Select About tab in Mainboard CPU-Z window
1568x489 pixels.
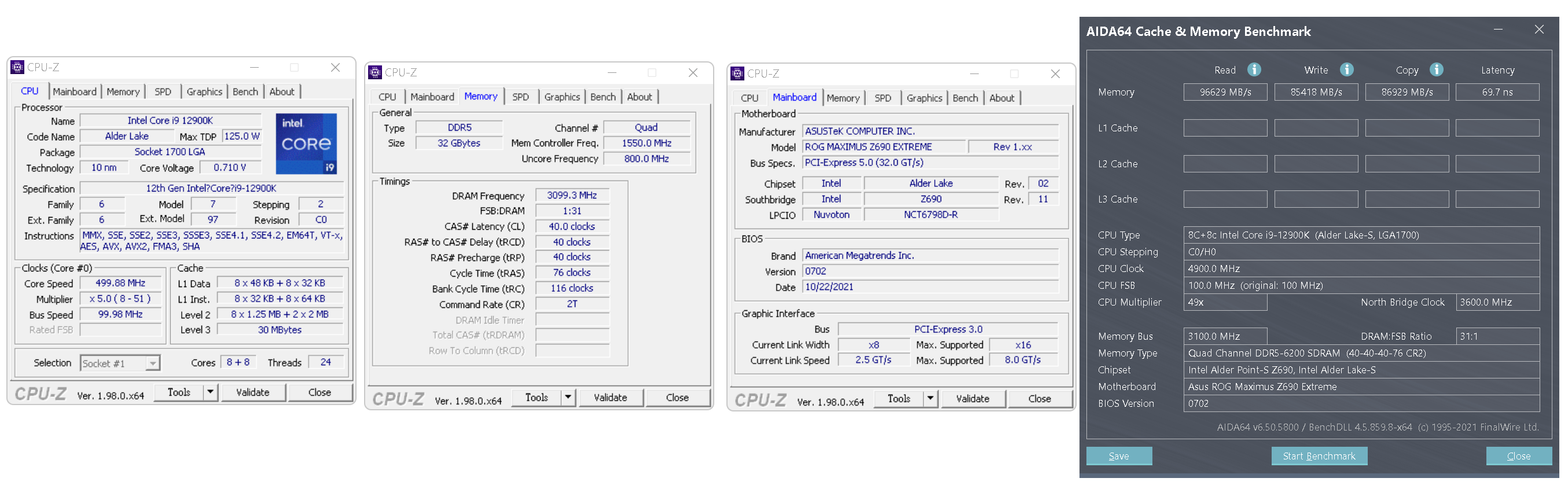[x=1001, y=98]
